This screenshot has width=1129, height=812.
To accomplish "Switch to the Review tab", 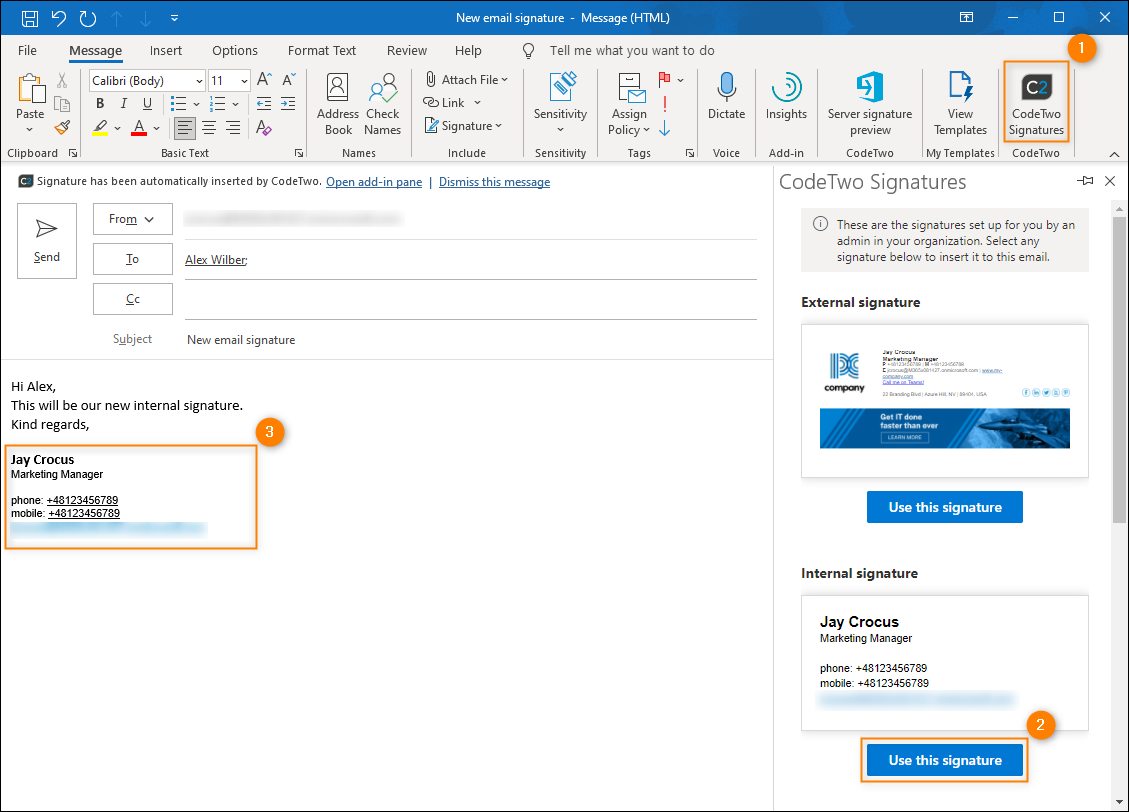I will (x=407, y=50).
